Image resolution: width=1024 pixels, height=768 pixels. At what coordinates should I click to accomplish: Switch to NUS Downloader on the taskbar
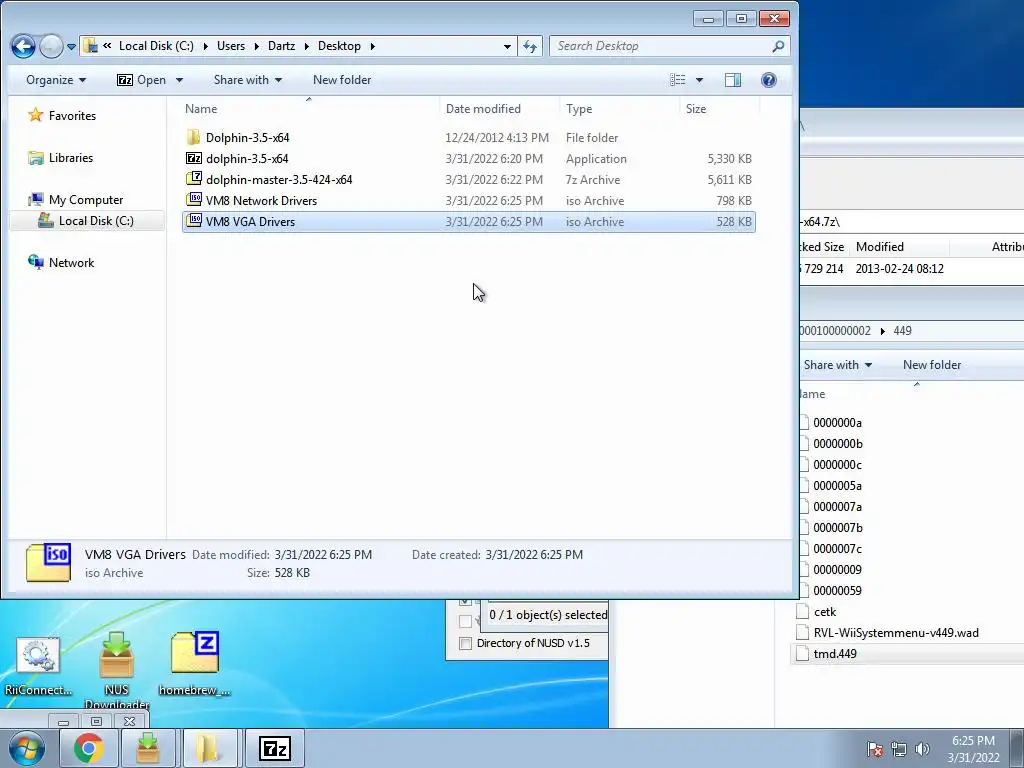point(148,748)
